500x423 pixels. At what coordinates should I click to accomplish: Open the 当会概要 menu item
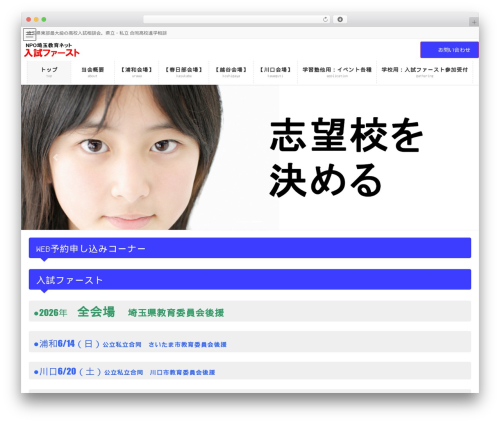[93, 72]
